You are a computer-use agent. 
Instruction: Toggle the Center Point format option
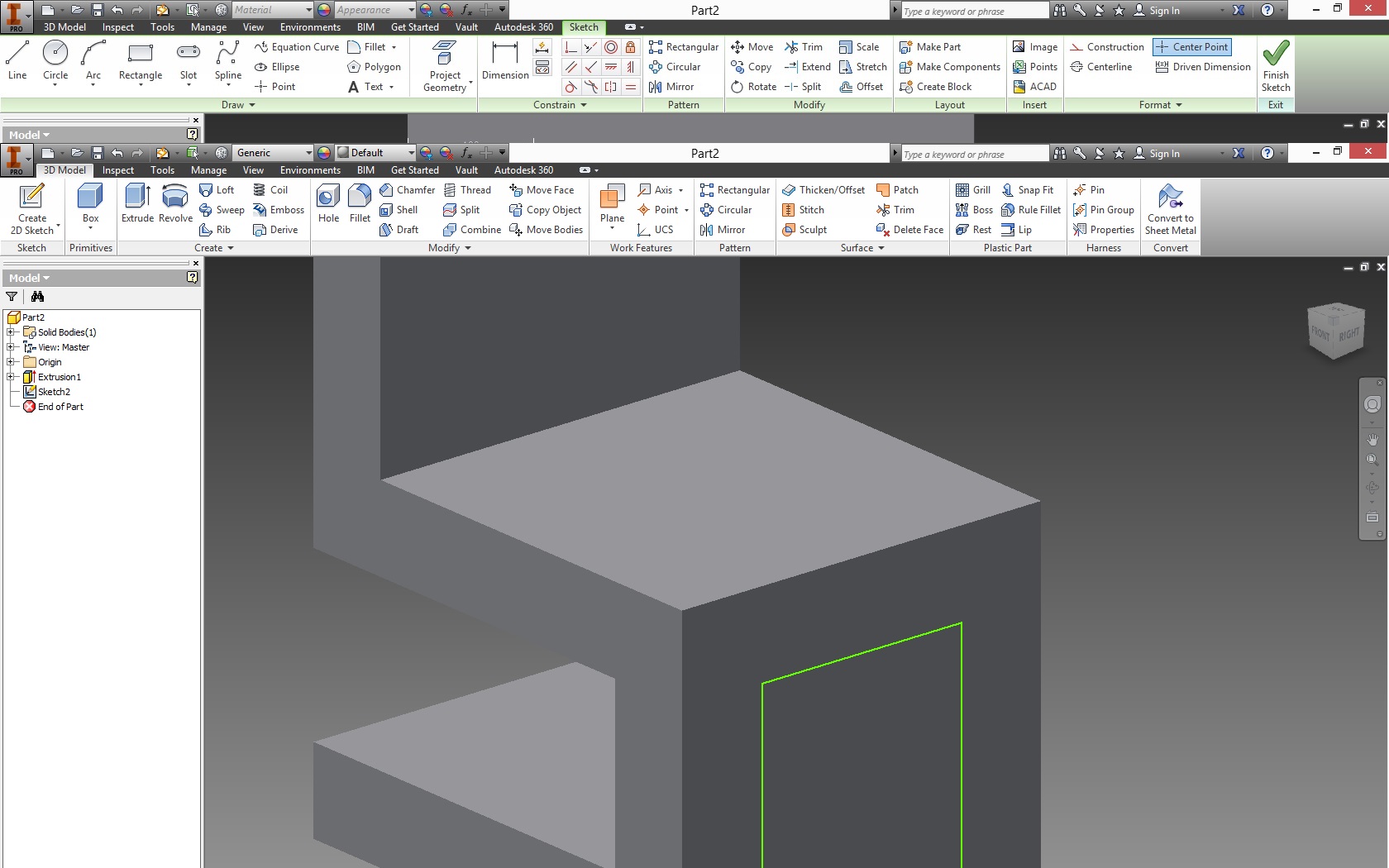pos(1192,47)
